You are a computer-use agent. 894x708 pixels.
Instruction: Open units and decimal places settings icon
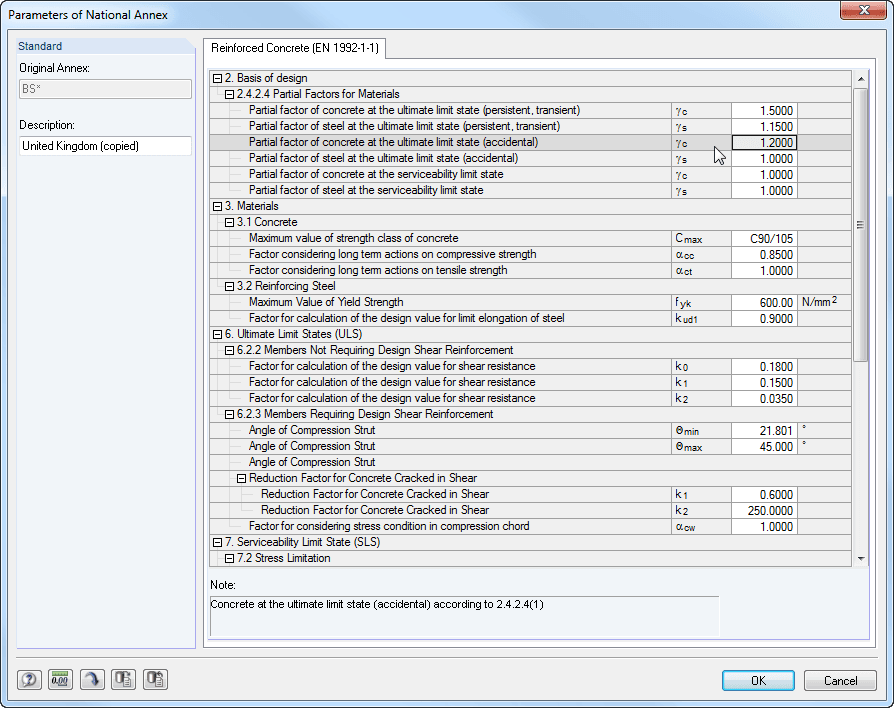coord(60,679)
